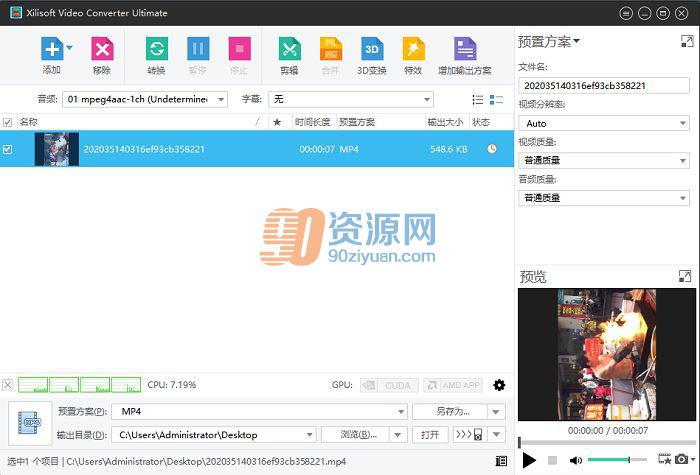Screen dimensions: 700x475
Task: Toggle CUDA GPU acceleration
Action: coord(389,385)
